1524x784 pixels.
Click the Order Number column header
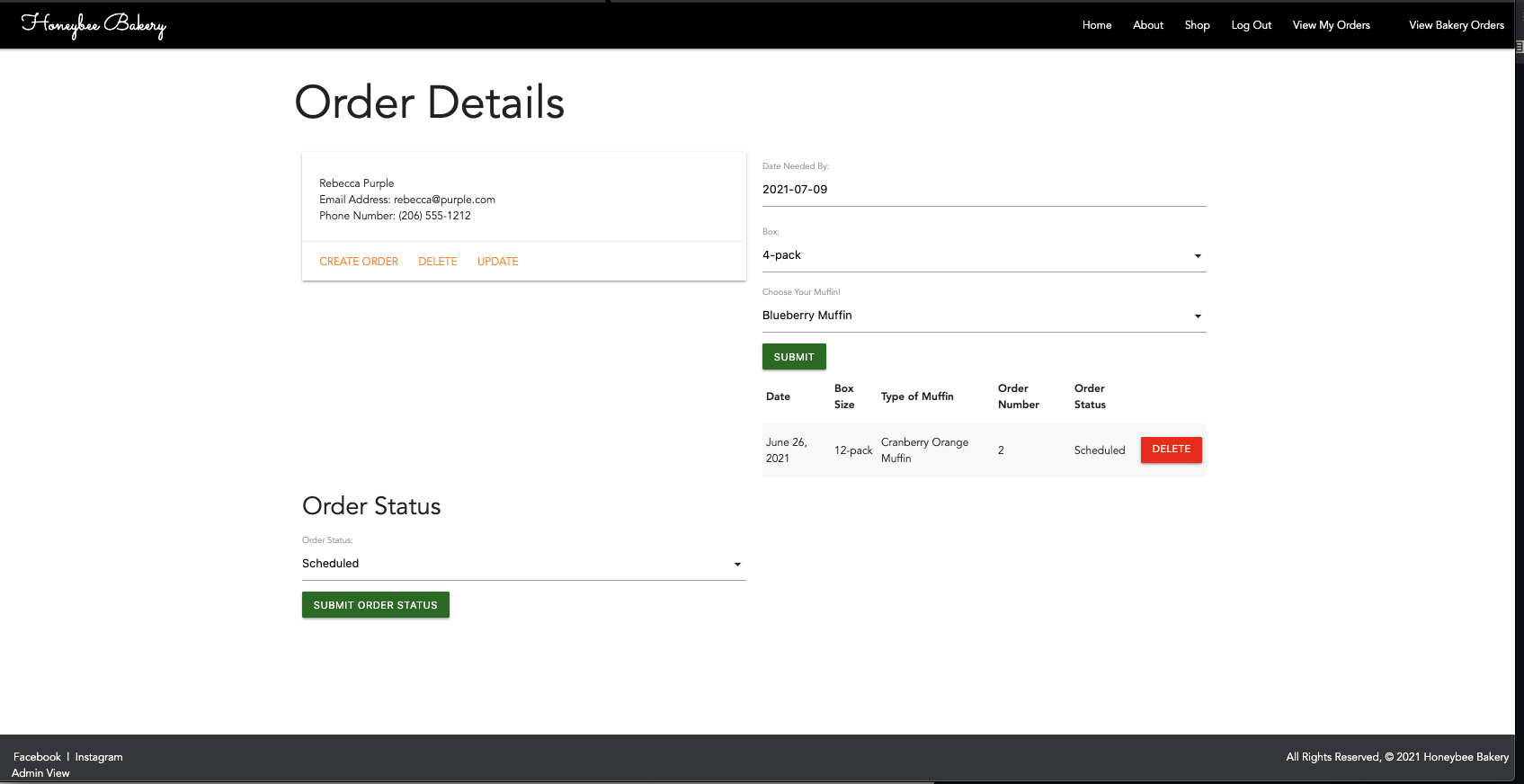1019,396
